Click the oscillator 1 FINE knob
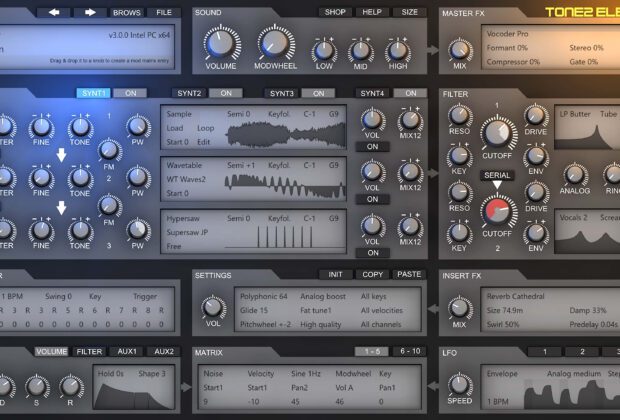620x420 pixels. [x=41, y=127]
